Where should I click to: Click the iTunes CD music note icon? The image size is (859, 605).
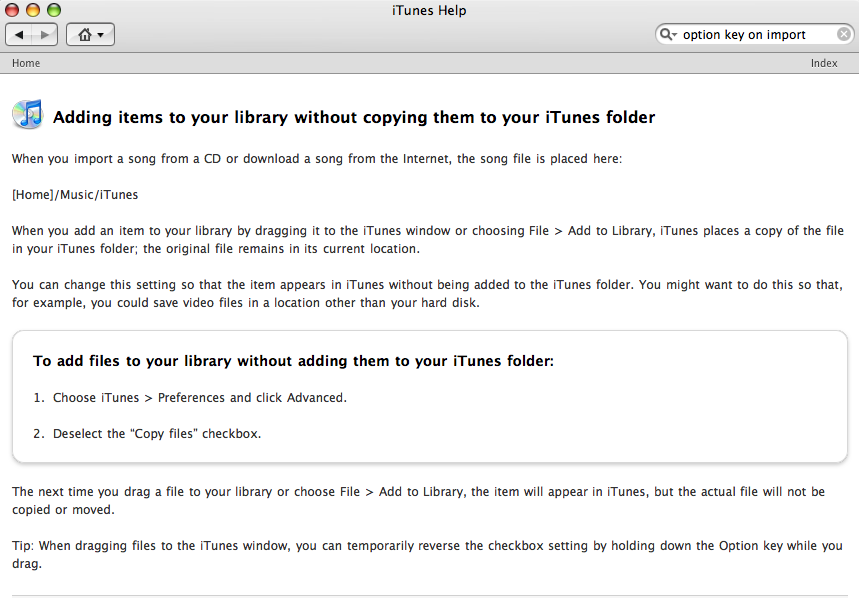click(27, 115)
